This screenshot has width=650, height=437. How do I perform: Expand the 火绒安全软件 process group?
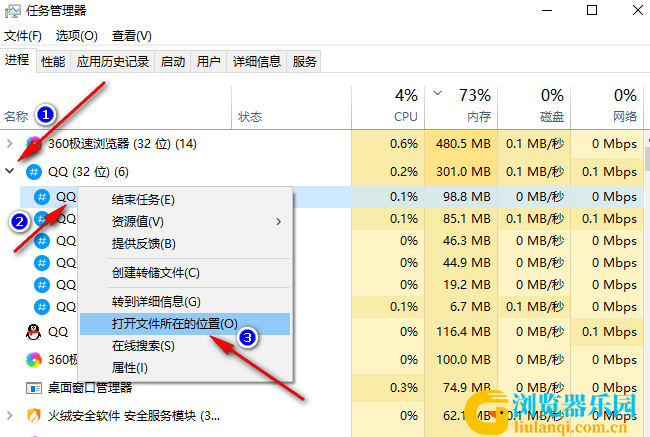click(x=10, y=415)
